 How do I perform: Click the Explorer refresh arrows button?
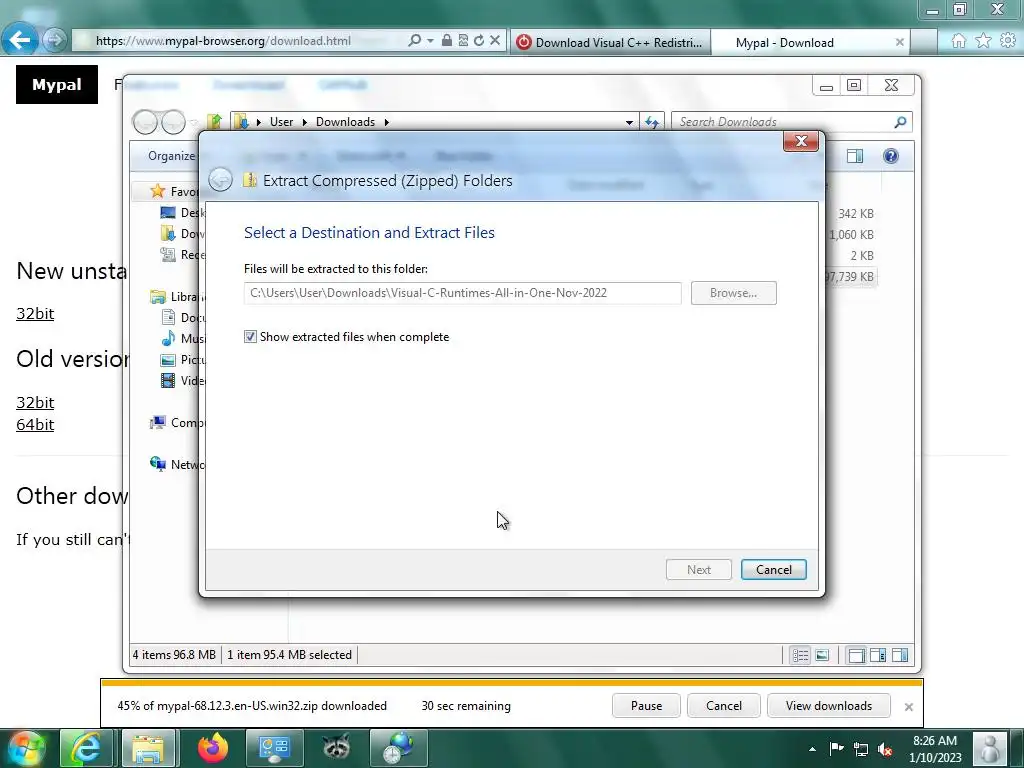pyautogui.click(x=652, y=122)
